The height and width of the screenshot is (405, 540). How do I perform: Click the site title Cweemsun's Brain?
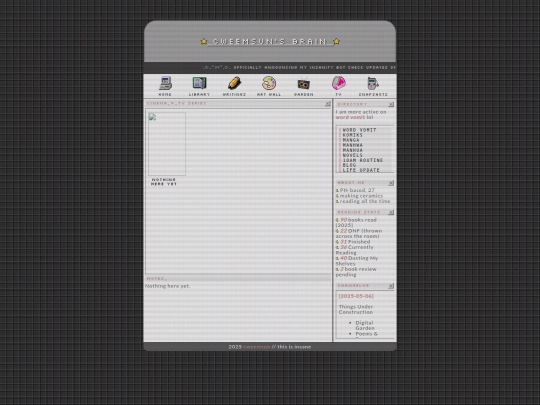point(270,41)
